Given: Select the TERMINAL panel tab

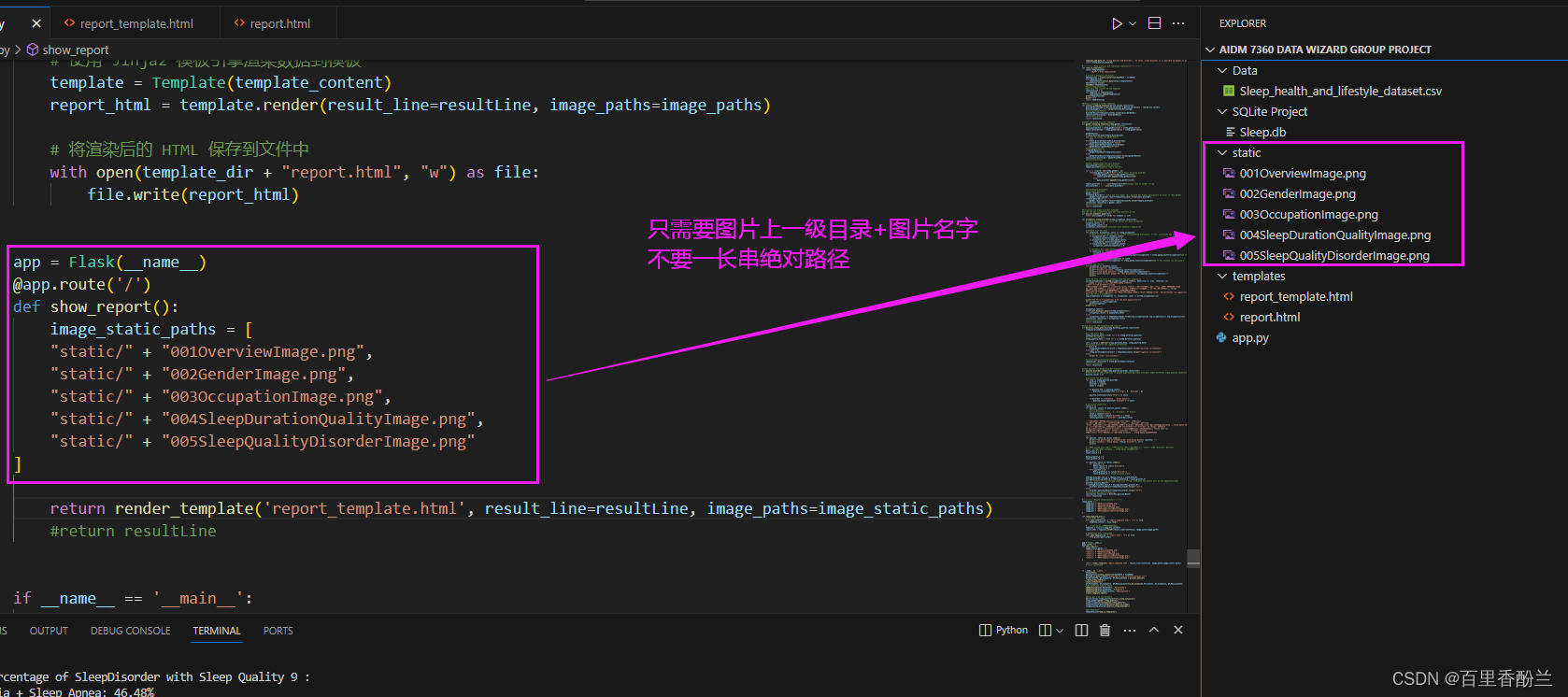Looking at the screenshot, I should [217, 631].
